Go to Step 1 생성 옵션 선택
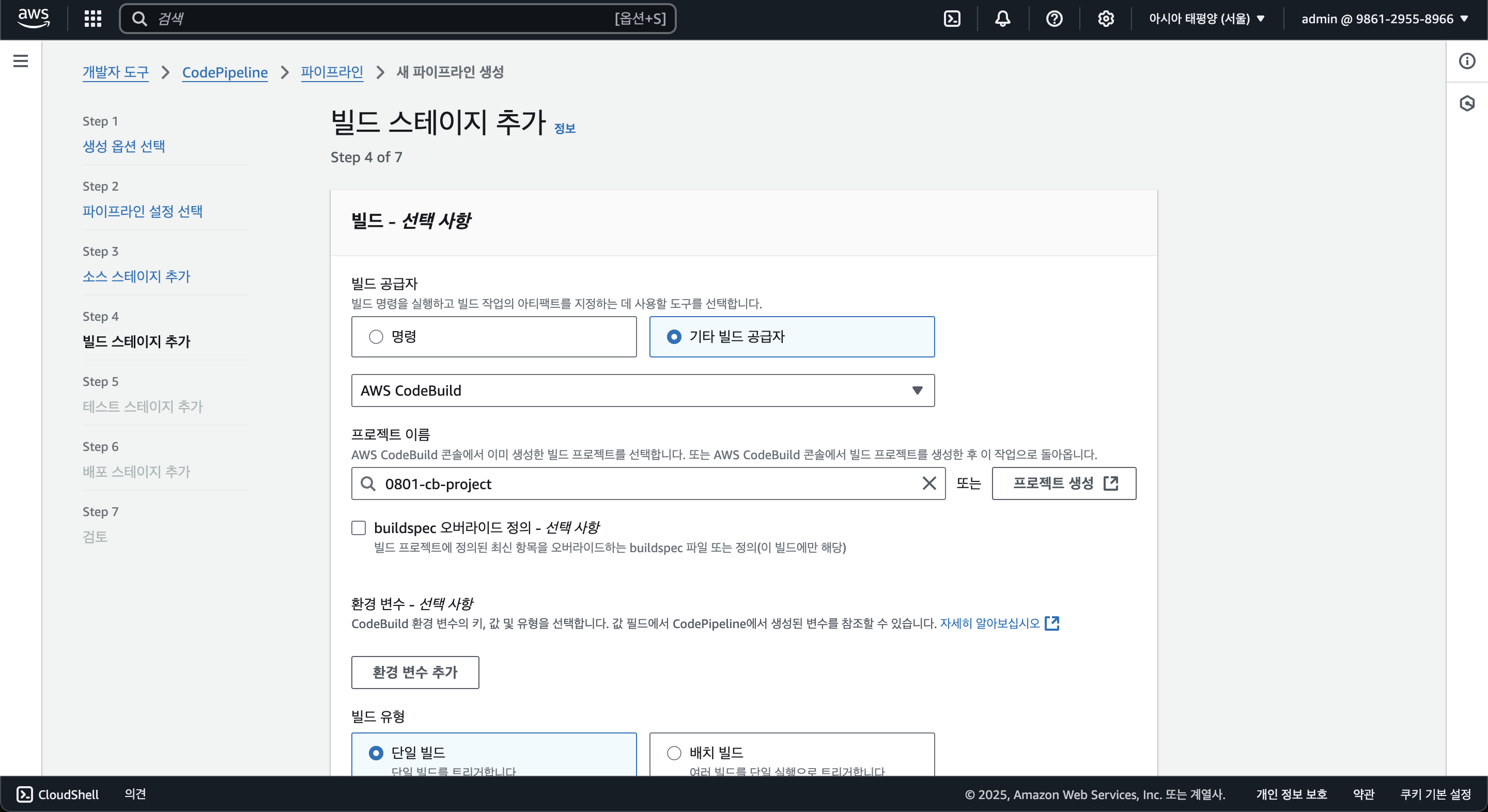The image size is (1488, 812). click(x=123, y=146)
